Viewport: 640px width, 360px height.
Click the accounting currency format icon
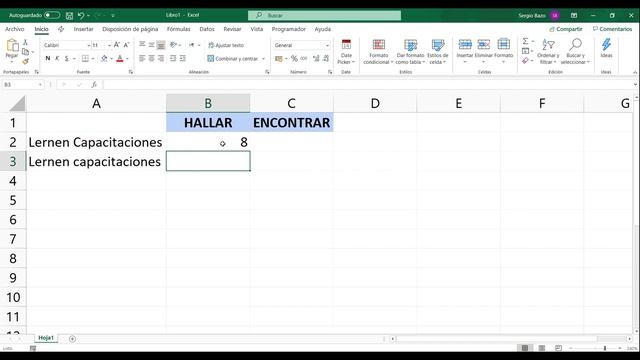[279, 59]
